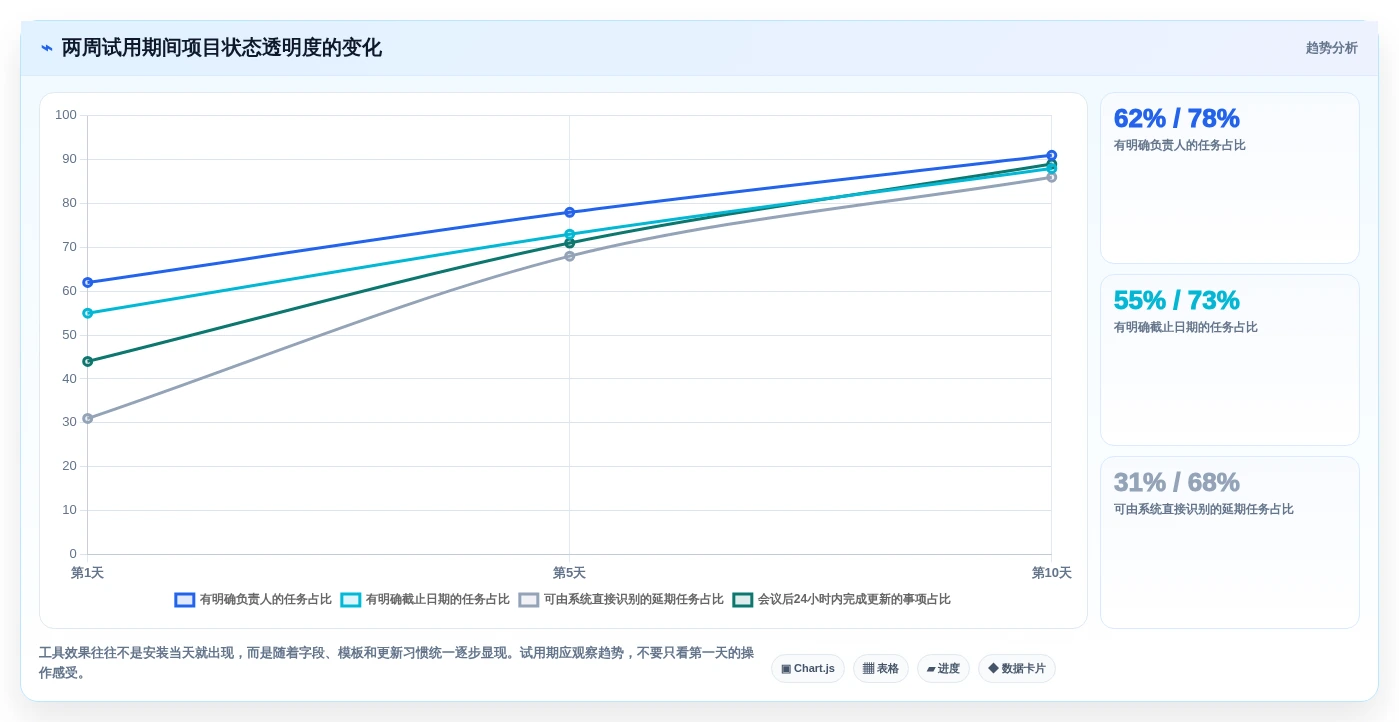Click legend label 可由系统直接识别的延期任务占比

(633, 600)
